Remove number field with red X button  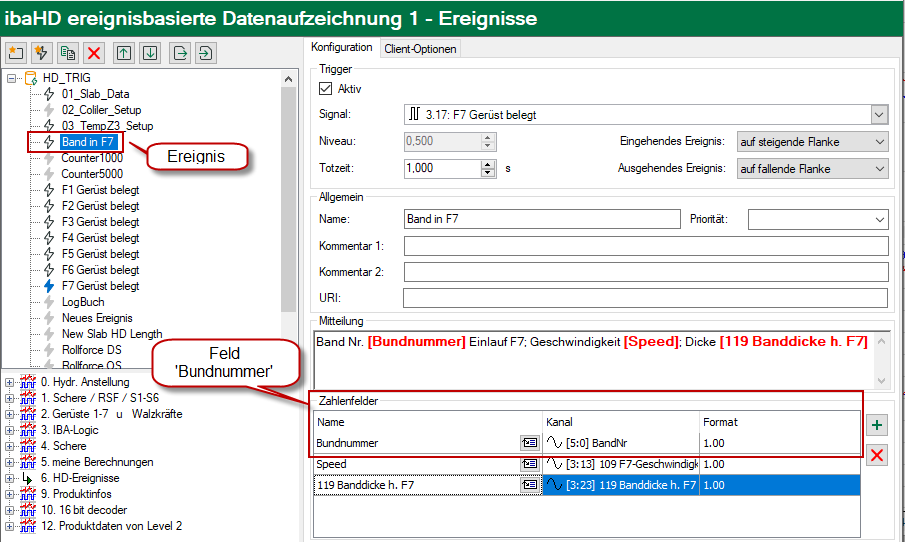click(877, 456)
